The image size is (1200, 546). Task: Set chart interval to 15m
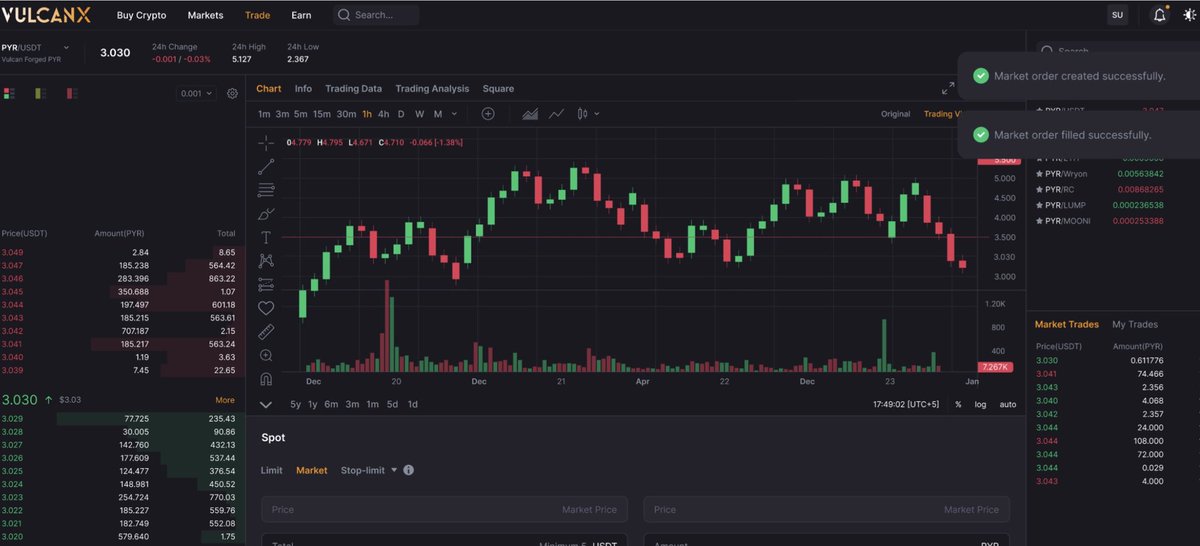321,114
